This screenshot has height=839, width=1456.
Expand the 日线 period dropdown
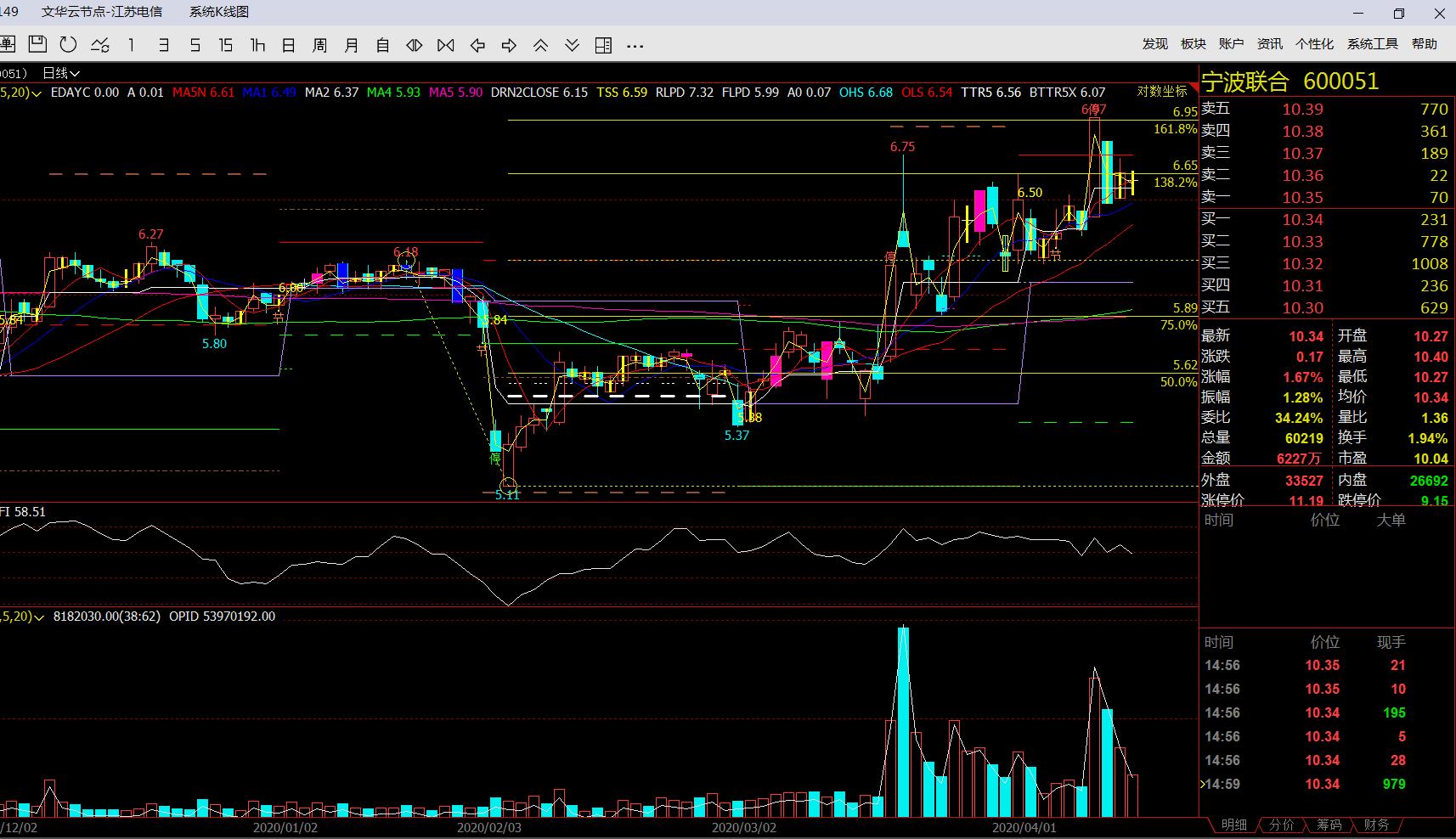[61, 74]
